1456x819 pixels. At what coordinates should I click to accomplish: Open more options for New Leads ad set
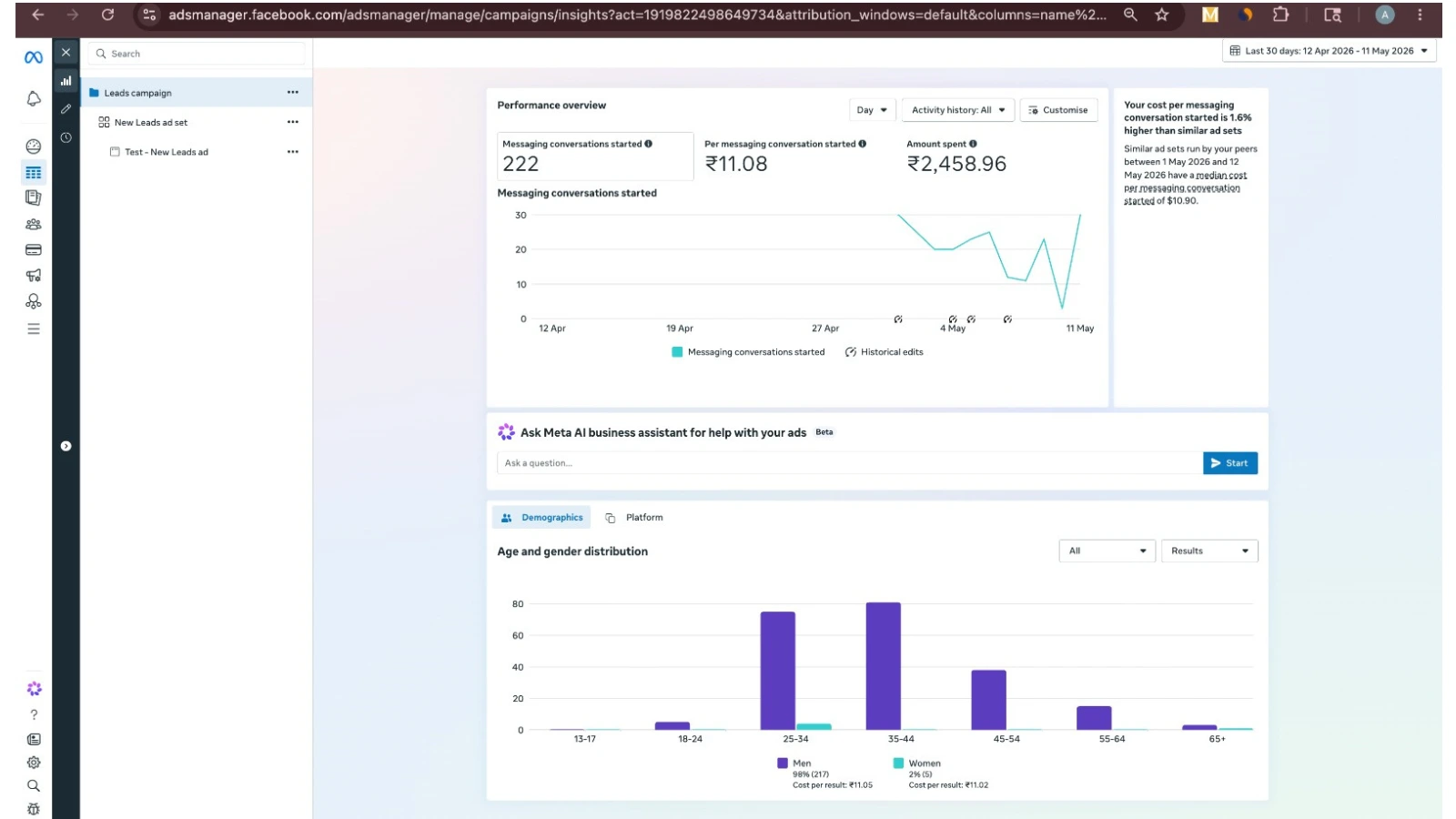pos(292,122)
